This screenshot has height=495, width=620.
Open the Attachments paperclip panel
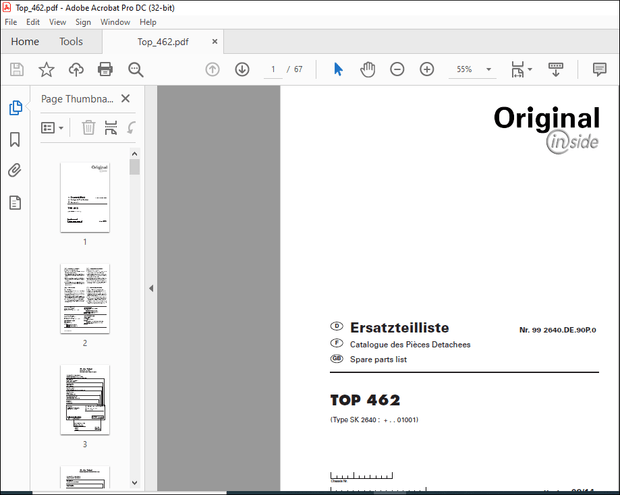coord(15,170)
